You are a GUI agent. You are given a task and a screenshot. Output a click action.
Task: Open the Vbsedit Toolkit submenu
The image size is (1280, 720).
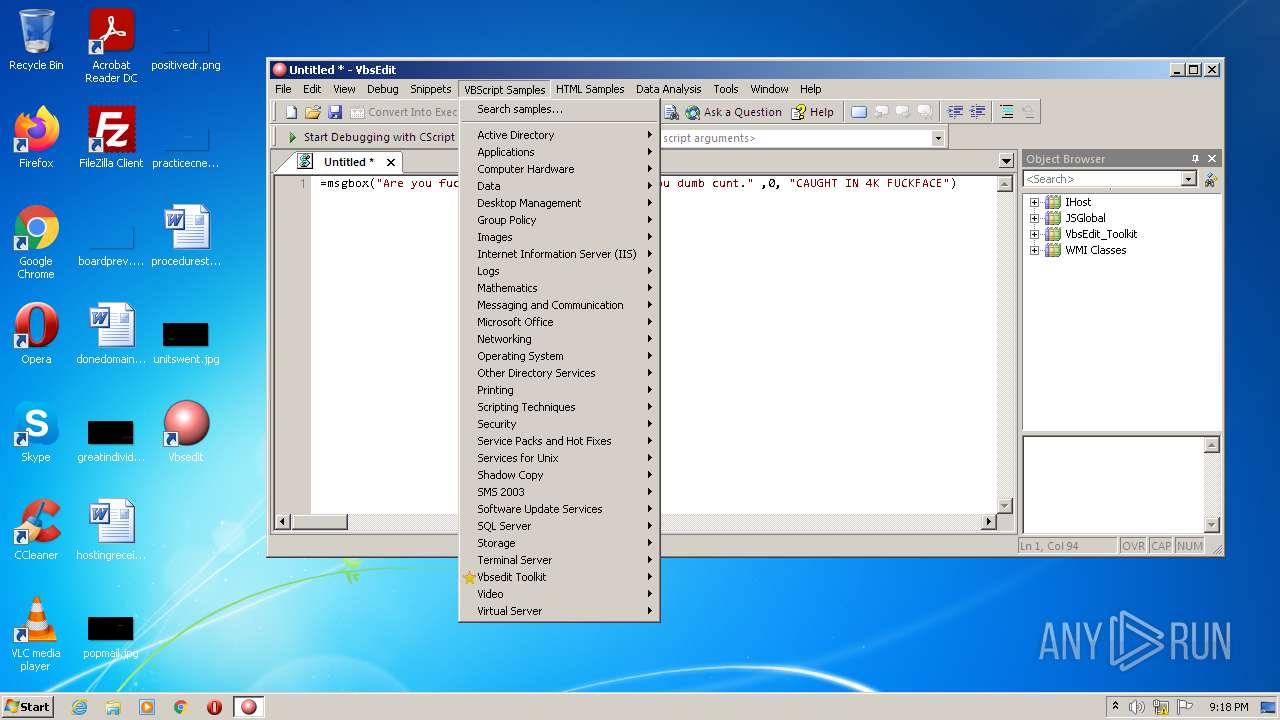559,577
